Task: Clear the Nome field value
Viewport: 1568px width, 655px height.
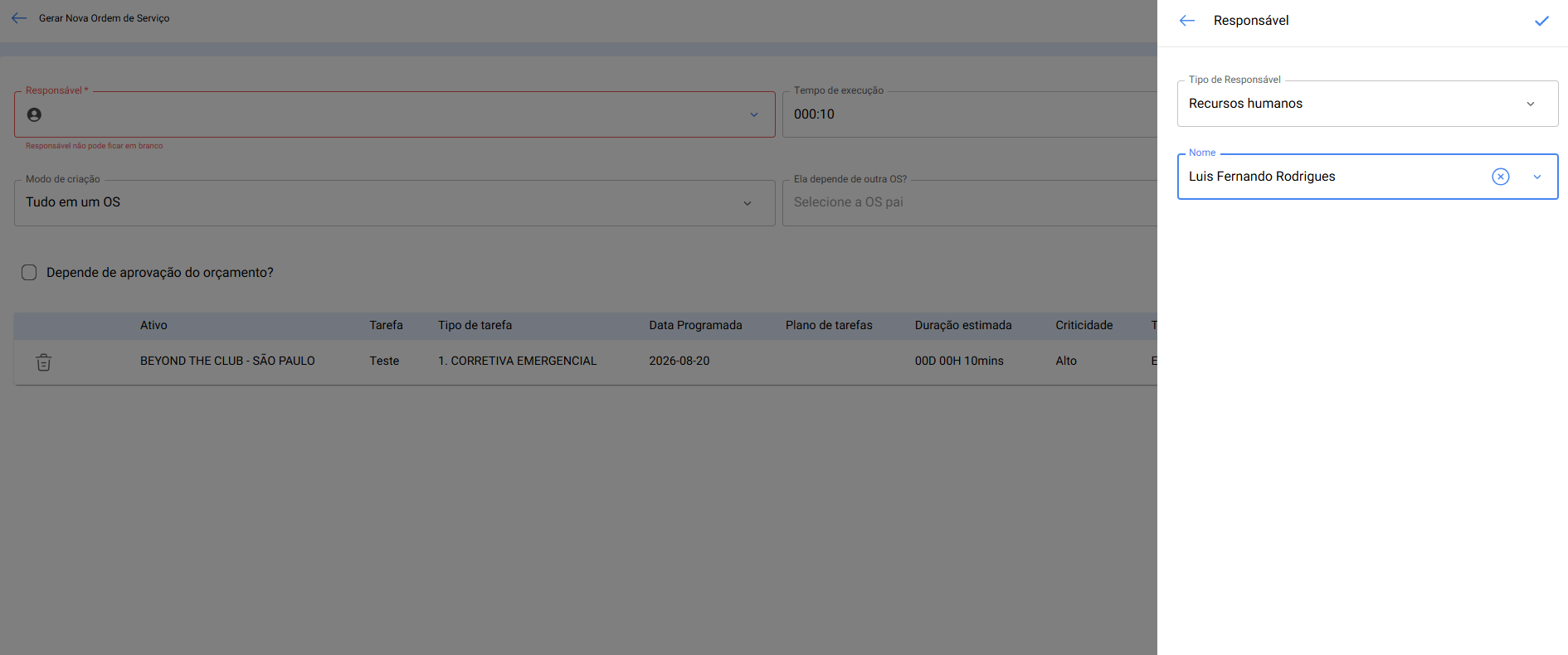Action: [1501, 177]
